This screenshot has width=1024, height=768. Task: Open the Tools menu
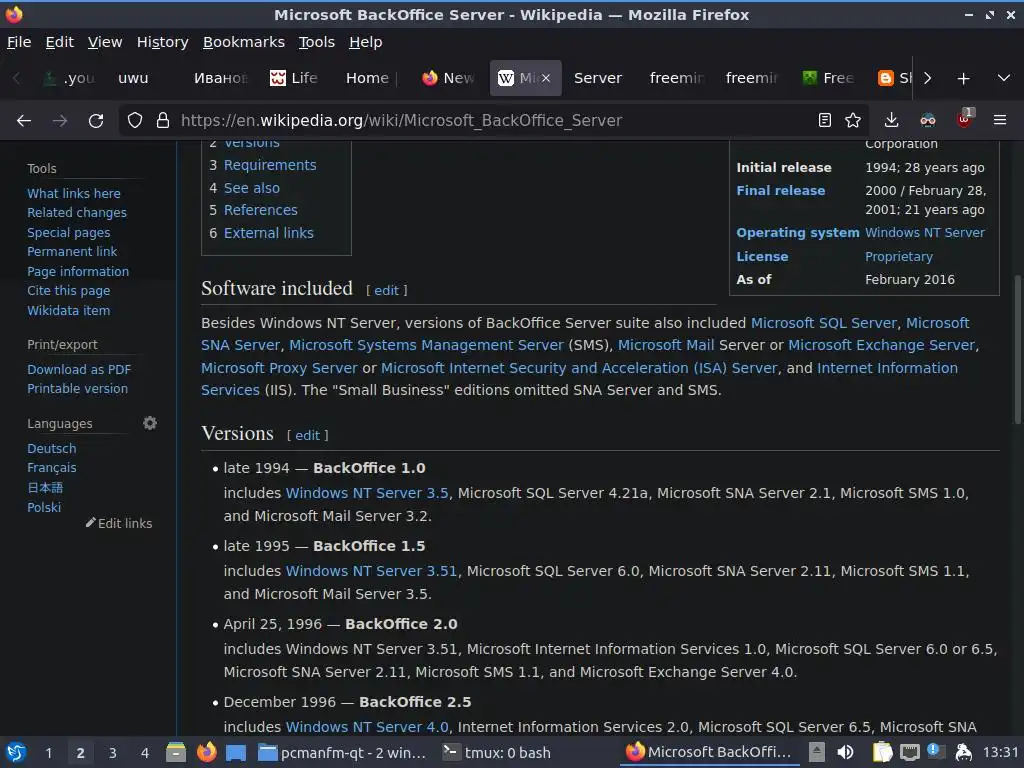[317, 42]
